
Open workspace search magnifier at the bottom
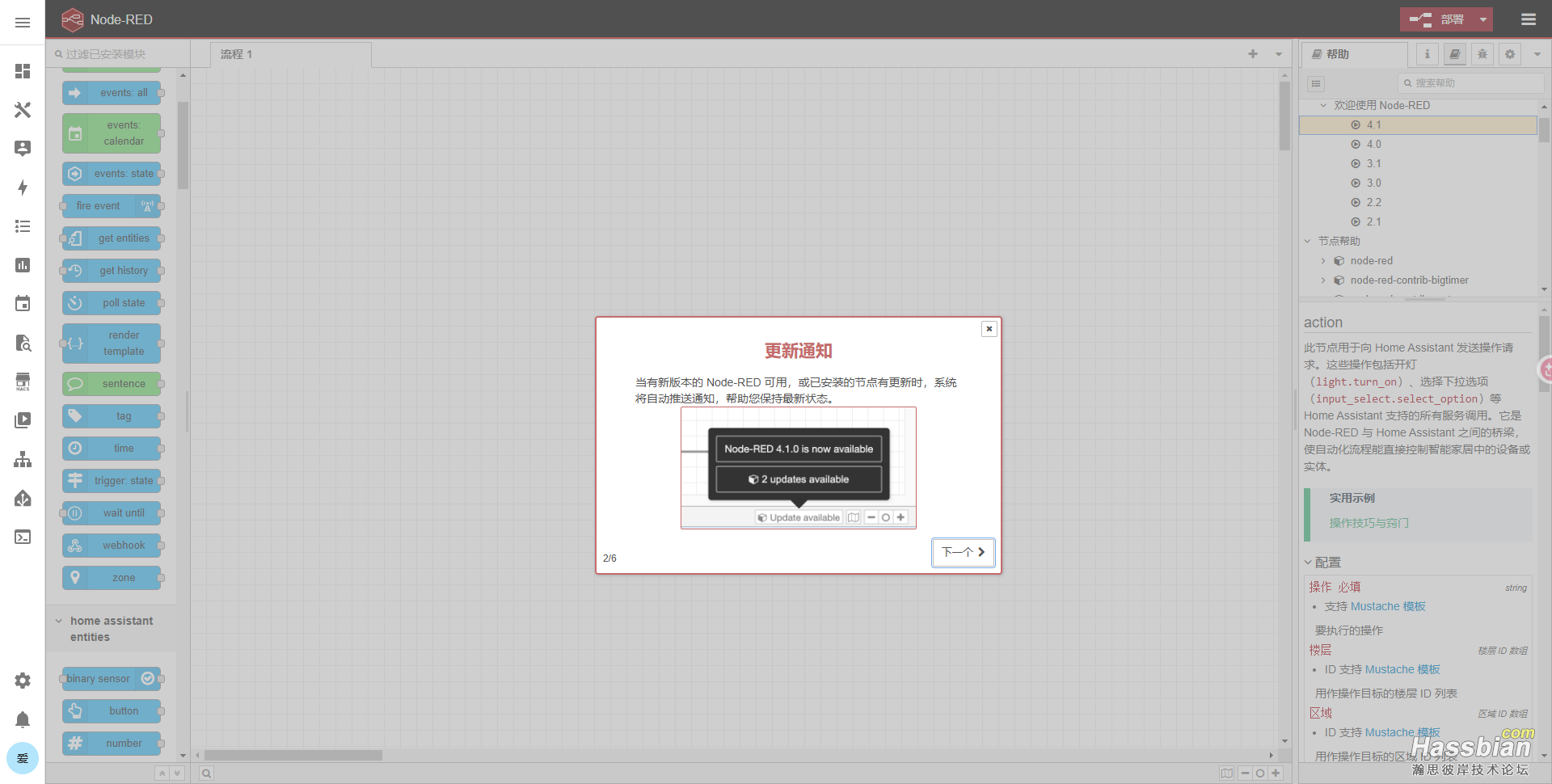pos(207,773)
